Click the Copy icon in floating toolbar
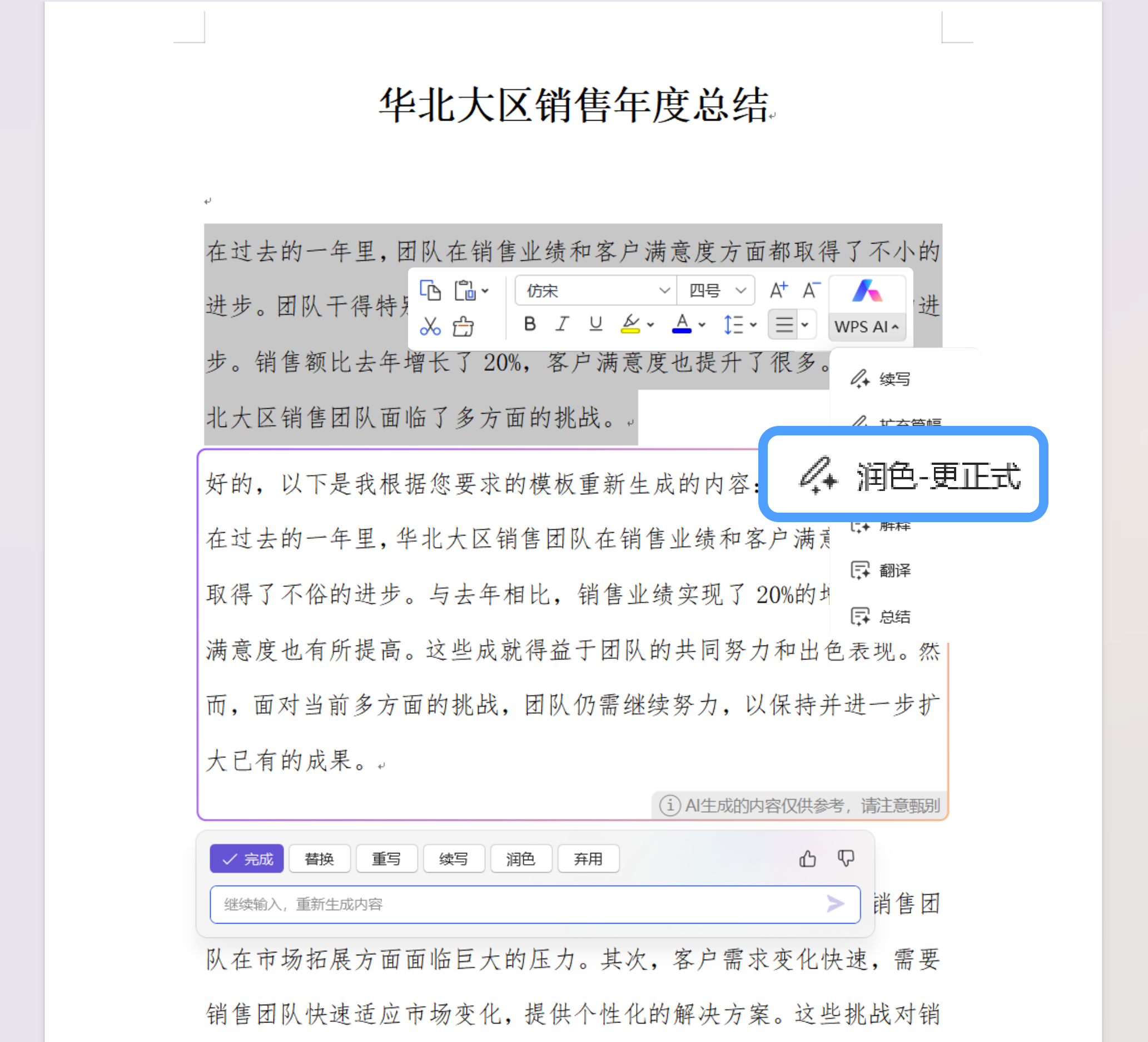Screen dimensions: 1148x1042 430,290
